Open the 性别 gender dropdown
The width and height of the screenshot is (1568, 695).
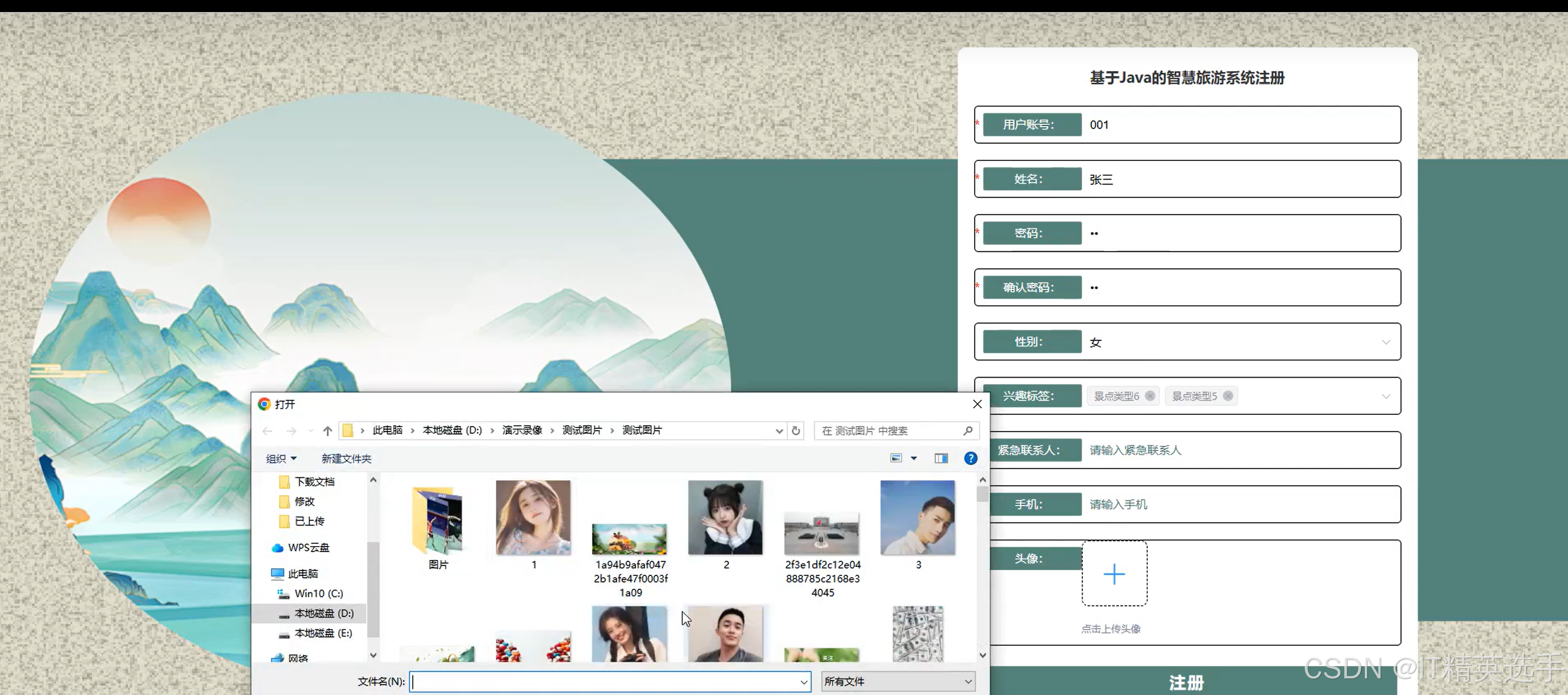click(1386, 341)
